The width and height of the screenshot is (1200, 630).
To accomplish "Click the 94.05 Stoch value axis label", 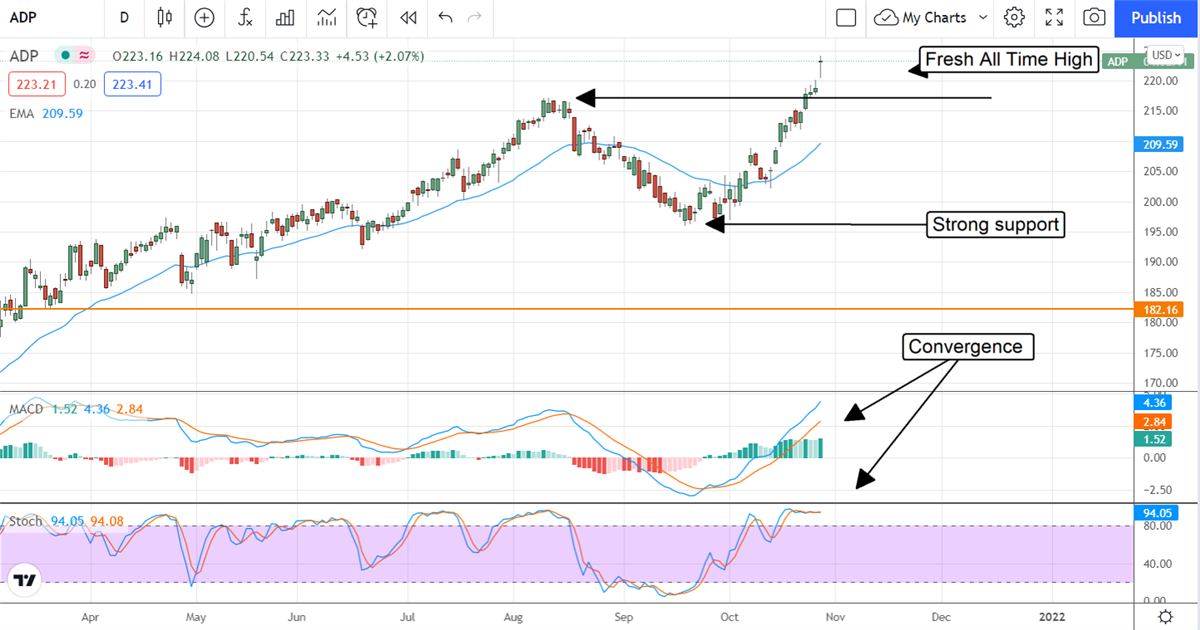I will 1158,512.
